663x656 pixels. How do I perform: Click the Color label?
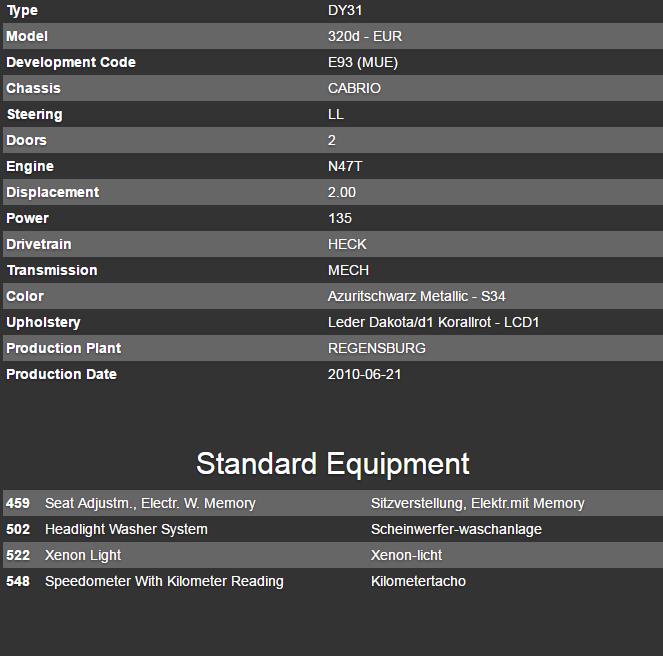pyautogui.click(x=25, y=296)
